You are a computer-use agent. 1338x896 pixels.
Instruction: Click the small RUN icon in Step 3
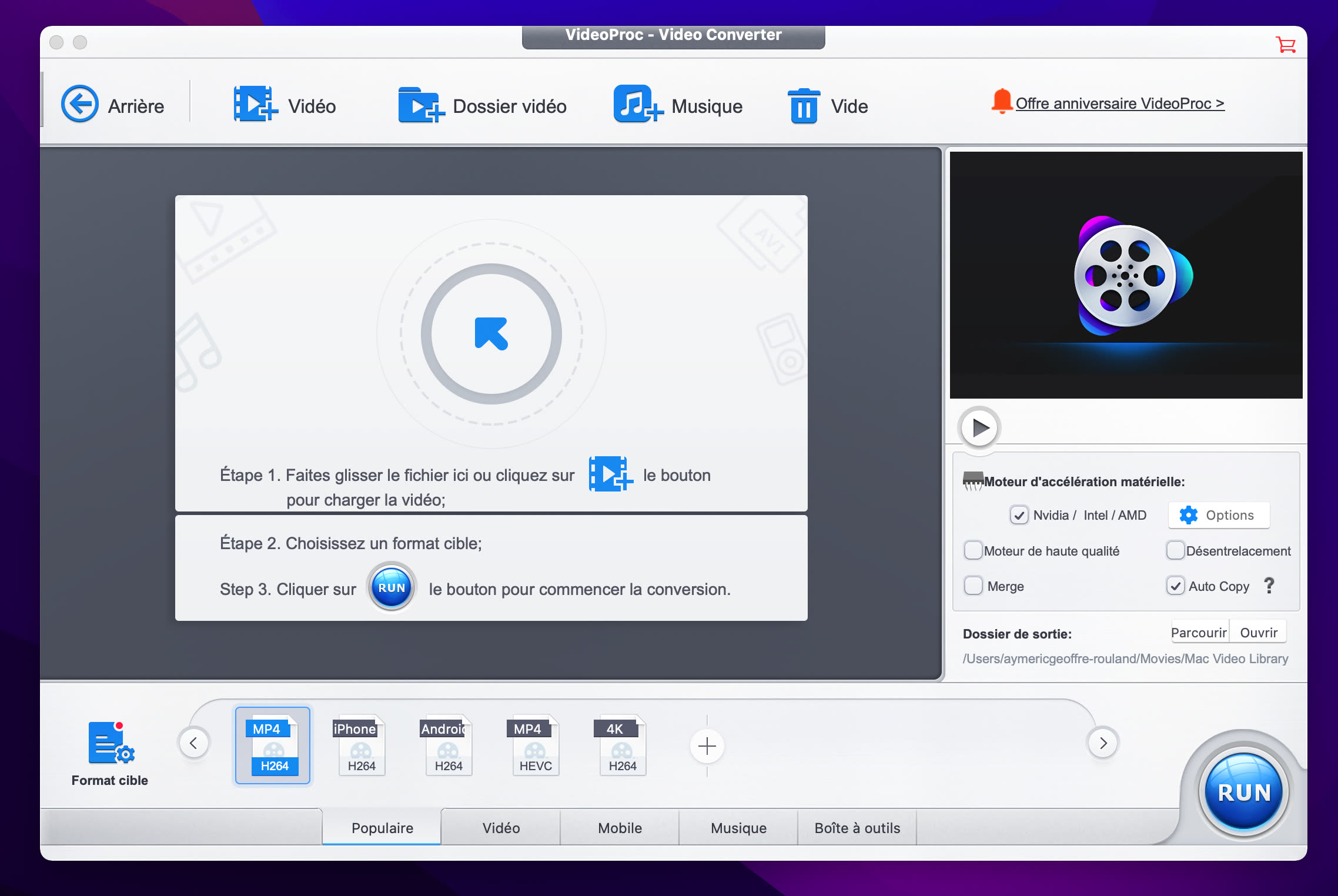click(x=392, y=587)
